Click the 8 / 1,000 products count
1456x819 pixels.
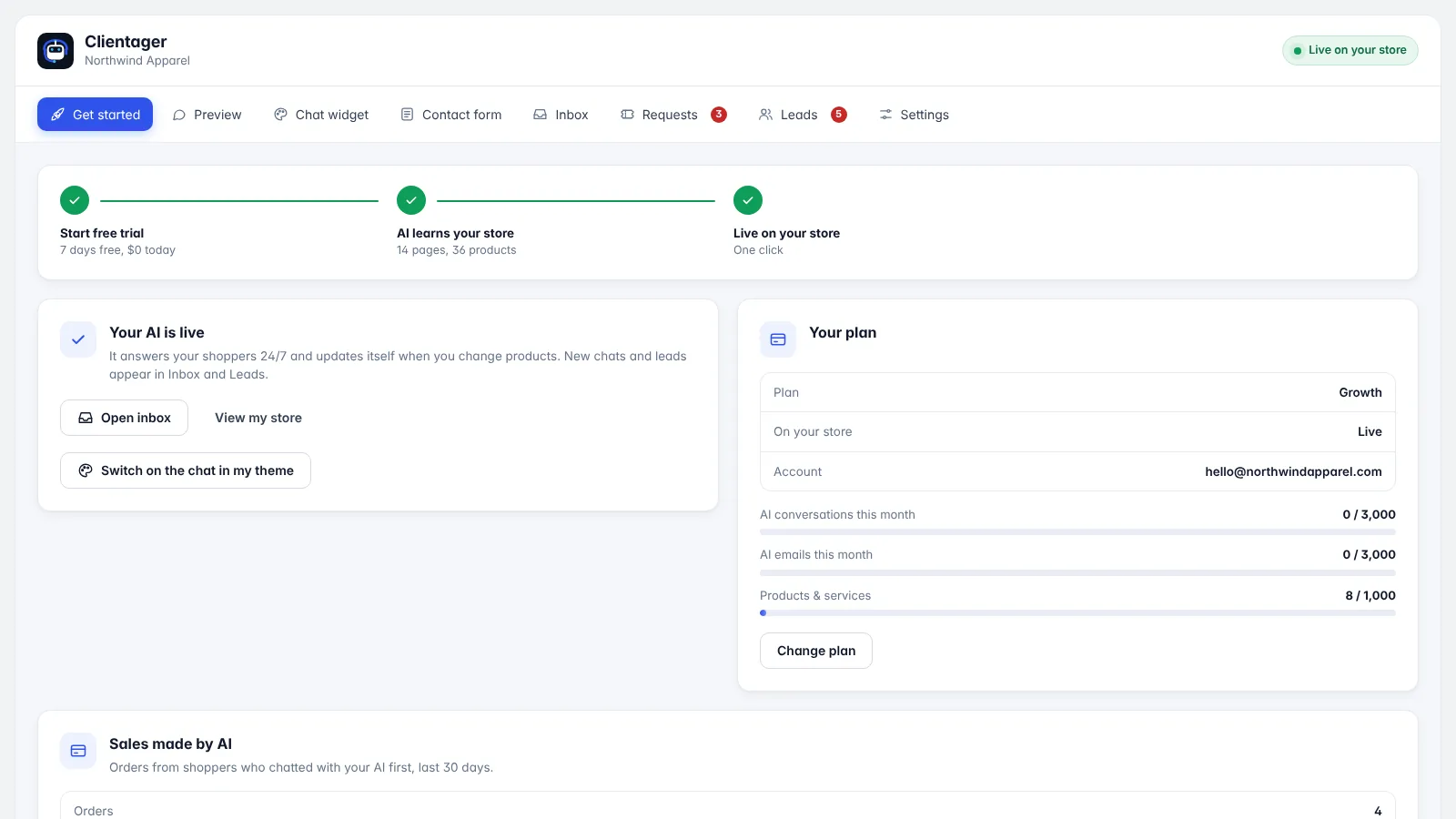(1370, 595)
